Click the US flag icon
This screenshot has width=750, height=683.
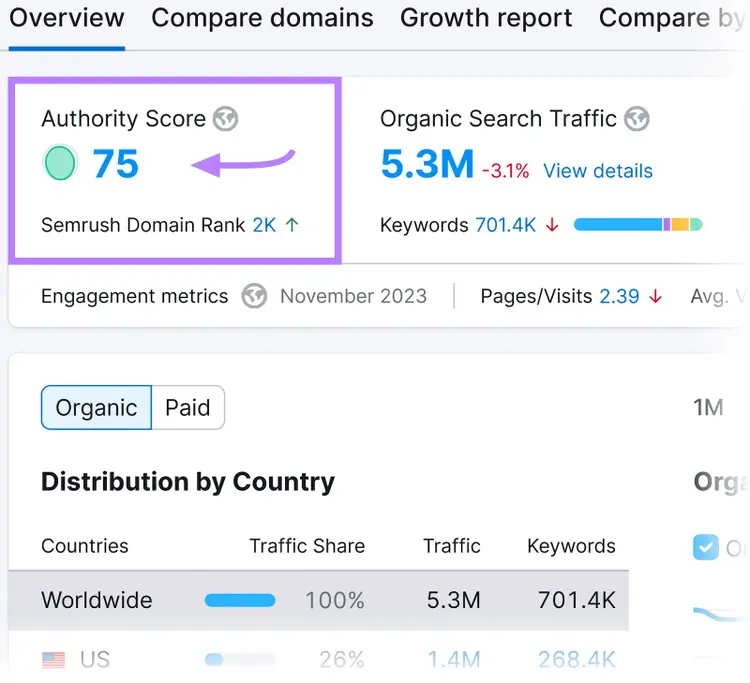54,660
